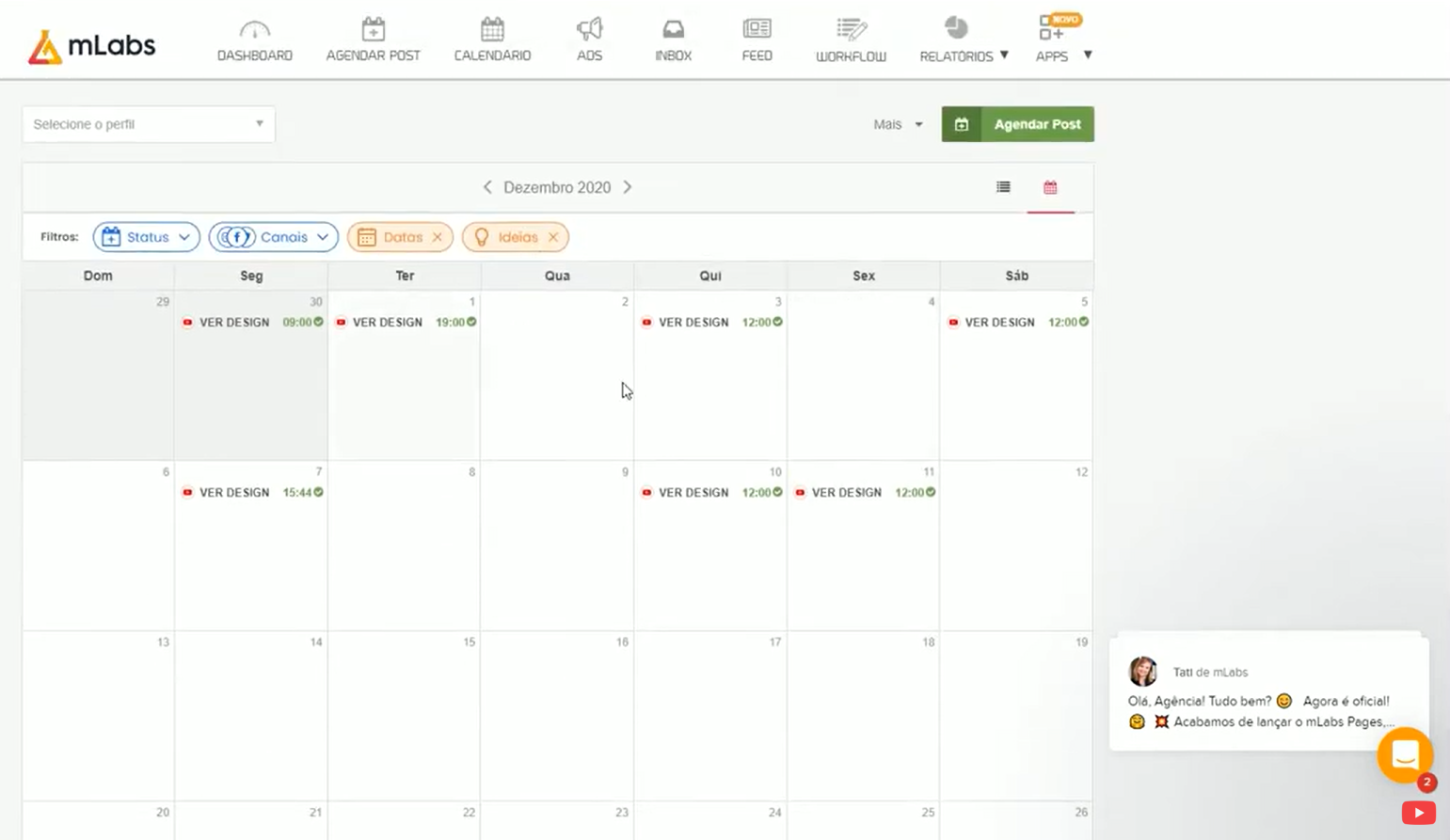The height and width of the screenshot is (840, 1450).
Task: Click the NOVO badge on Apps
Action: (1066, 19)
